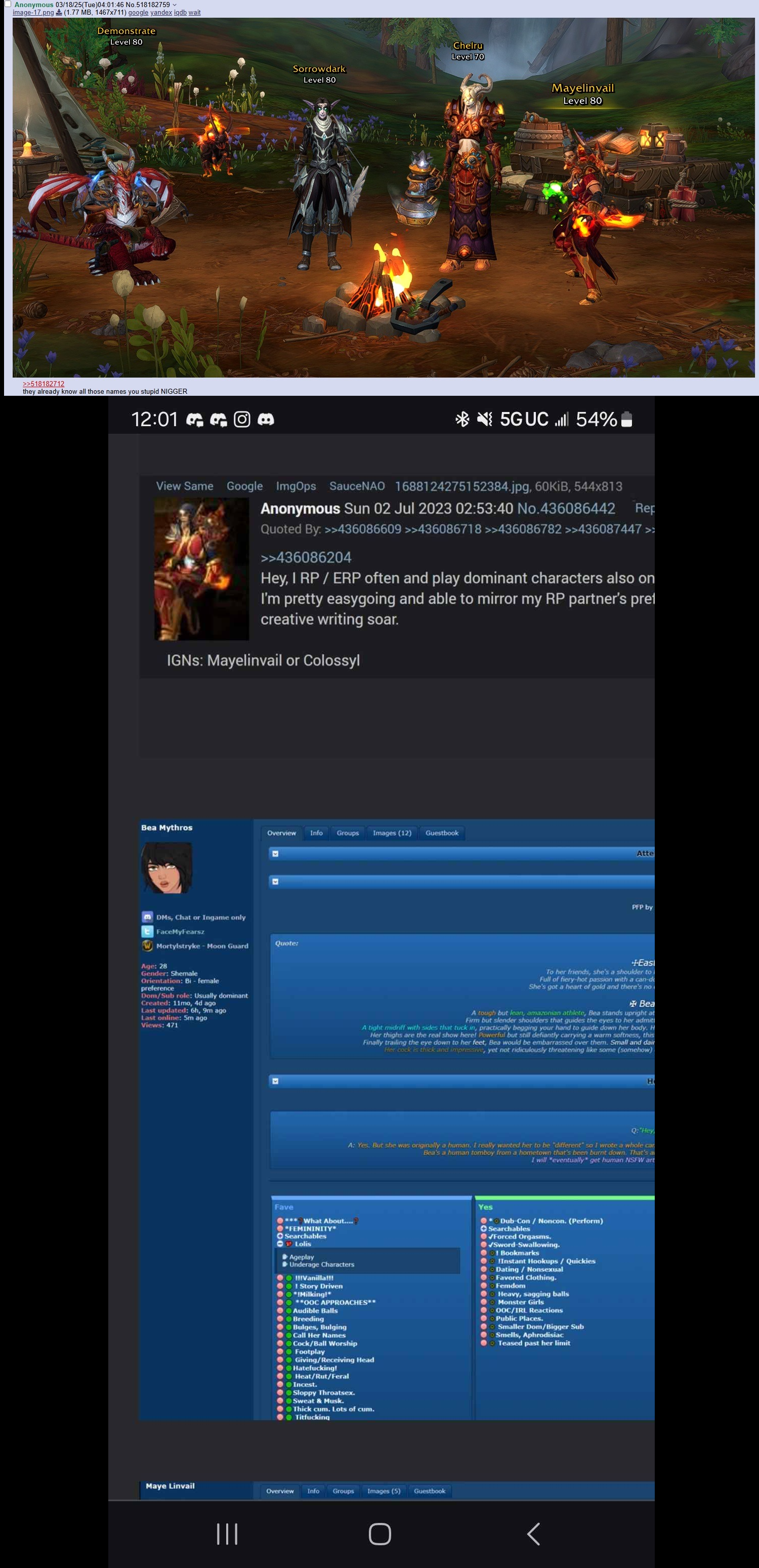Expand Searchables in the Fave list

point(280,1236)
